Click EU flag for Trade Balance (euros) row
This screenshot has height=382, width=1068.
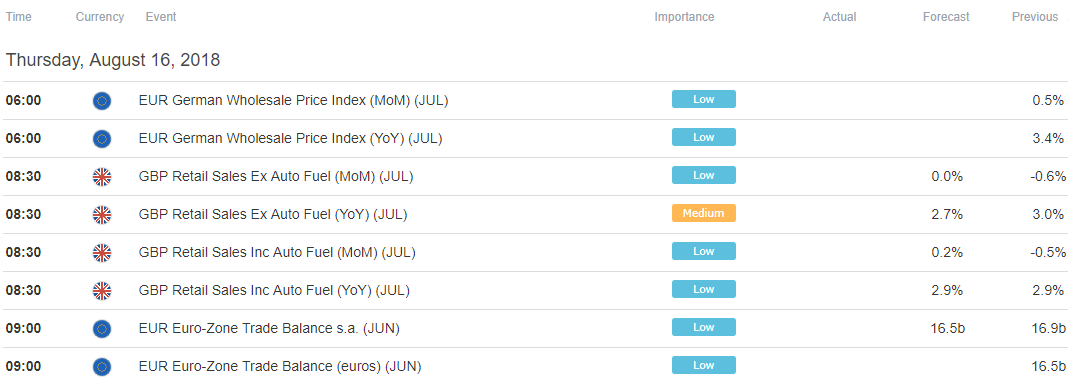click(101, 367)
